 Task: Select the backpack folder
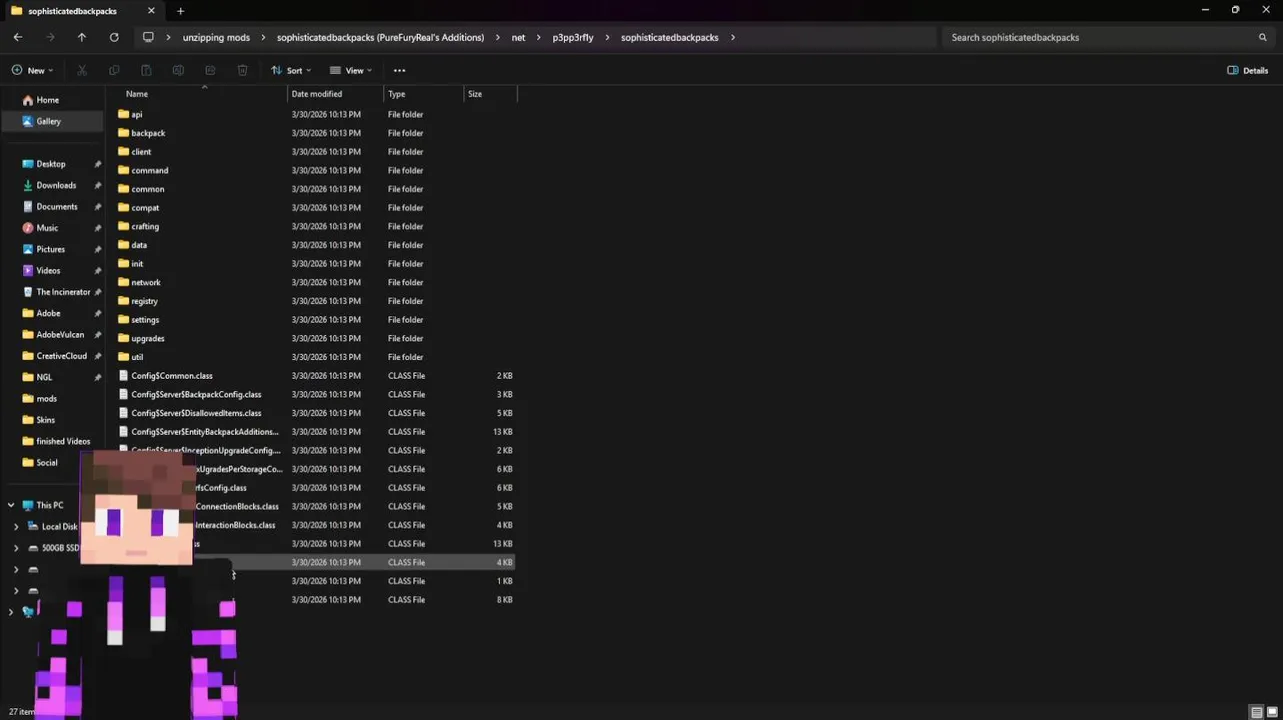[148, 133]
